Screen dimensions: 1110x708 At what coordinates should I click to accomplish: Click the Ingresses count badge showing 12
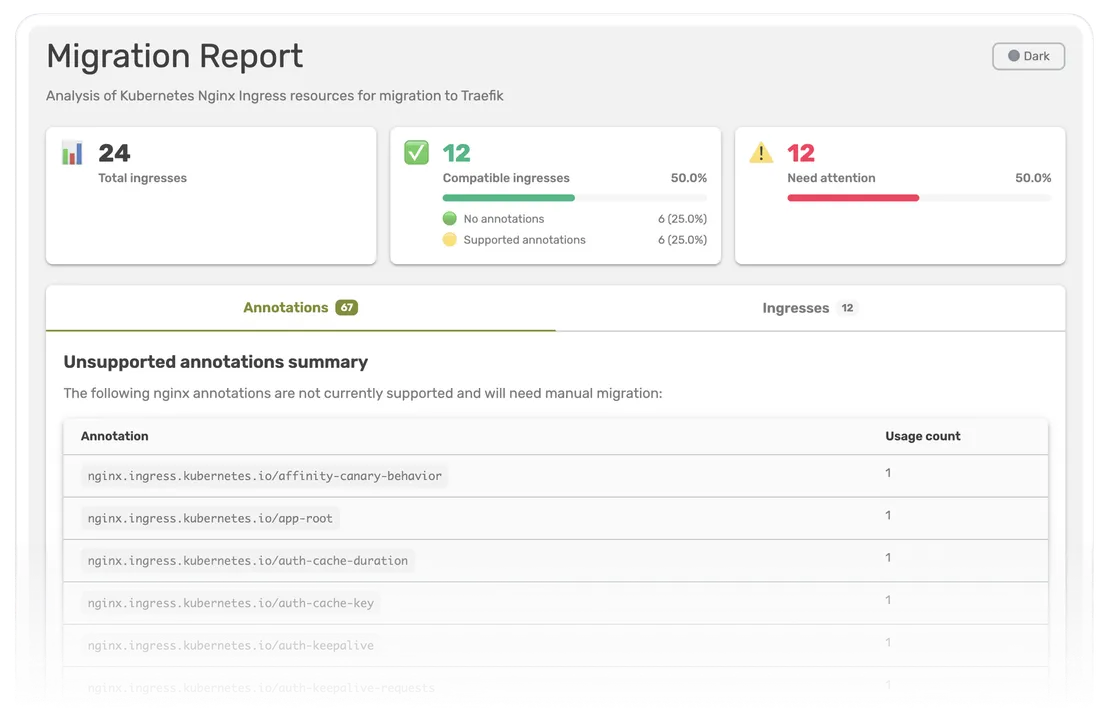[847, 308]
